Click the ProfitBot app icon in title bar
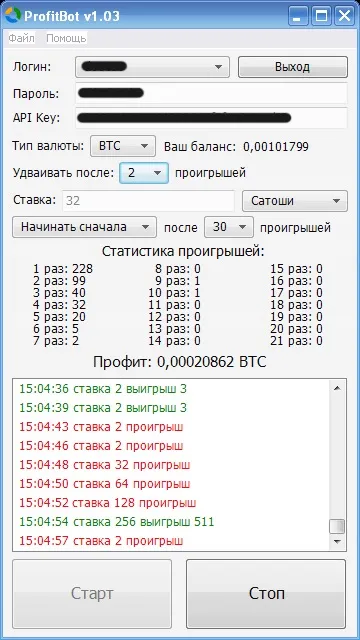Image resolution: width=360 pixels, height=640 pixels. [x=12, y=16]
